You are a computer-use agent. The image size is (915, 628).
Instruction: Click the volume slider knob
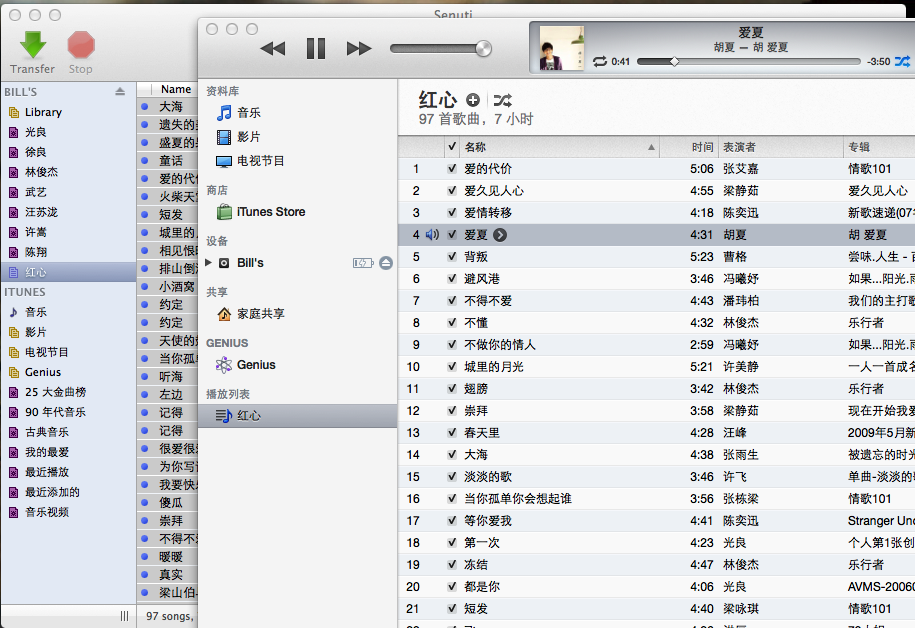point(483,48)
